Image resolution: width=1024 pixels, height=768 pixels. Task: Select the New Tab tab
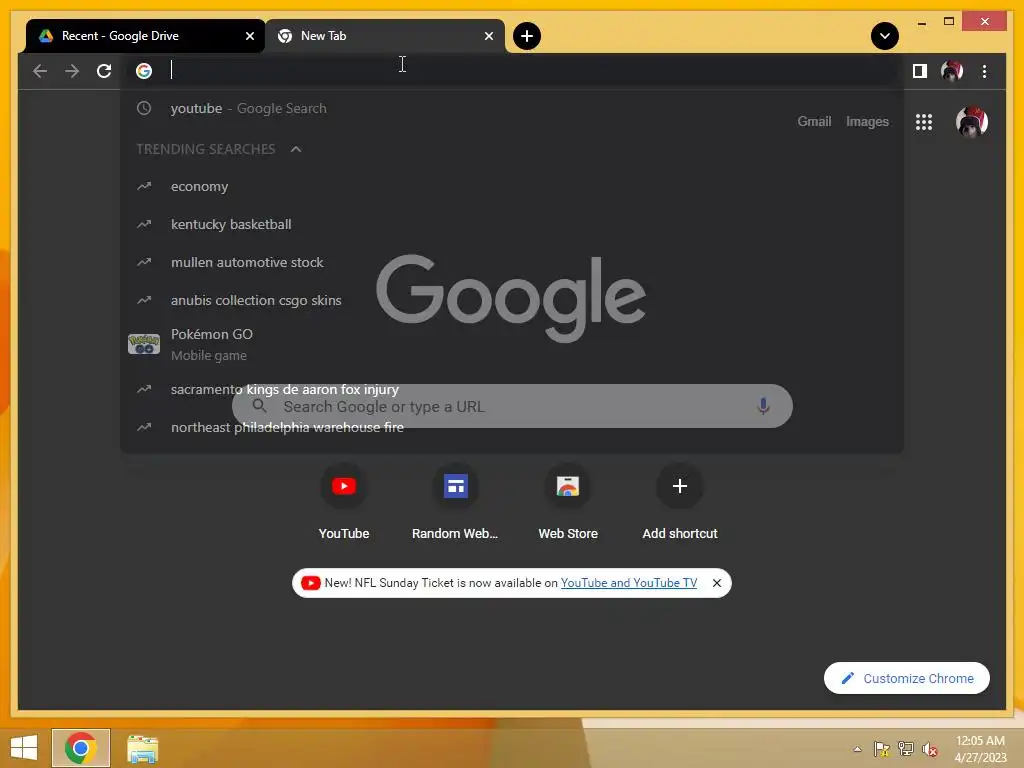point(385,36)
